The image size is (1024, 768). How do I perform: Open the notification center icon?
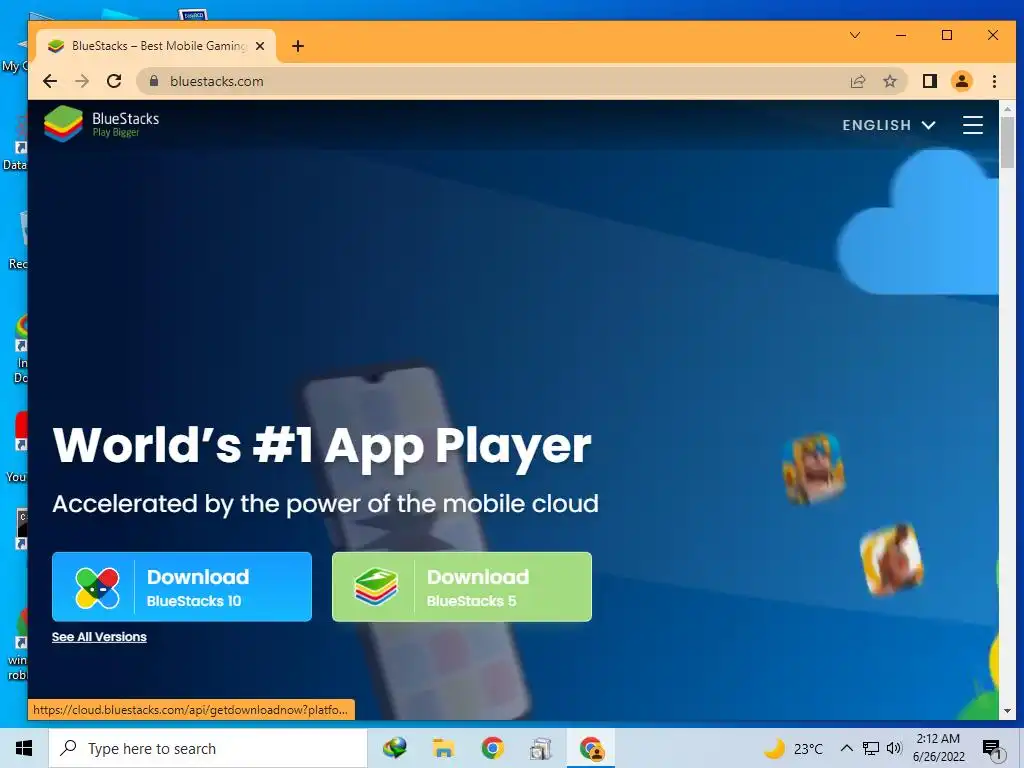(992, 750)
